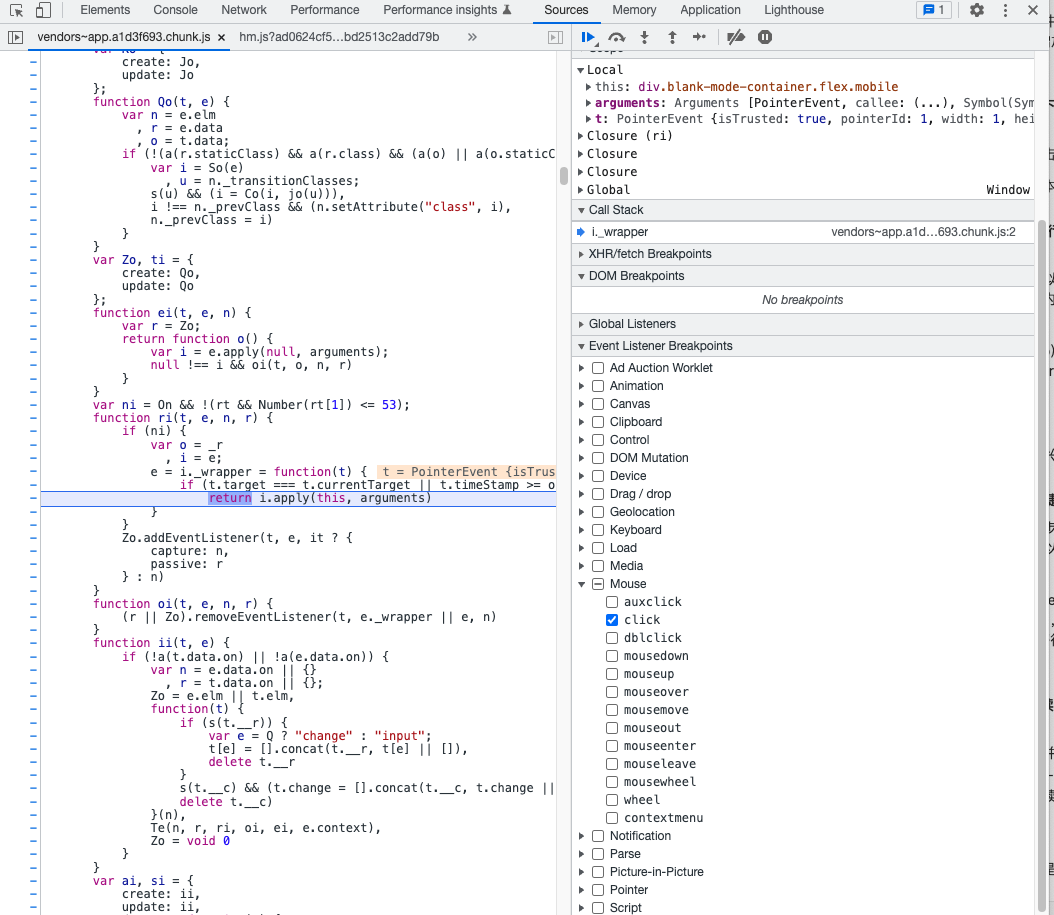Switch to the hm.js file tab
Image resolution: width=1054 pixels, height=915 pixels.
point(339,37)
